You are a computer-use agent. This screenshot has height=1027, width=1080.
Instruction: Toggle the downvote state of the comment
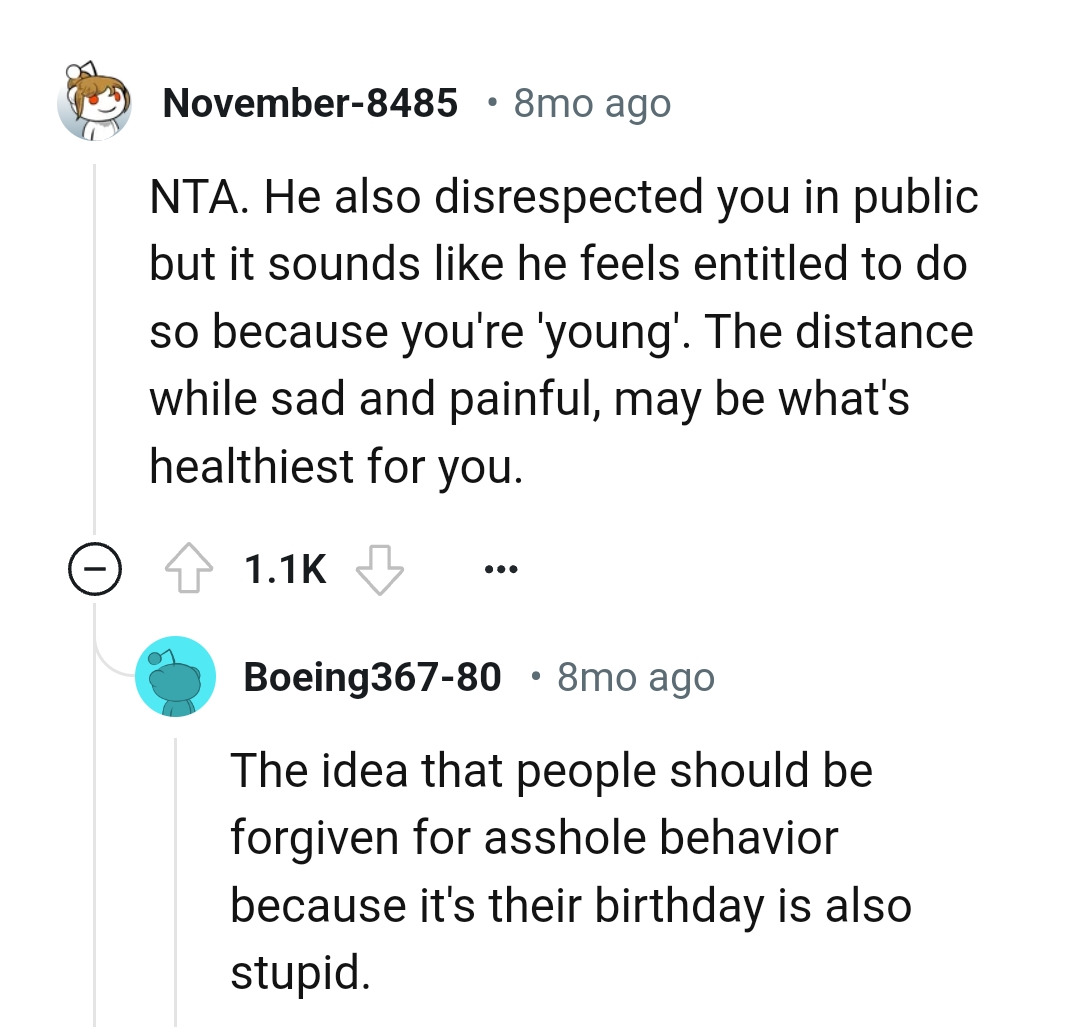click(x=379, y=567)
